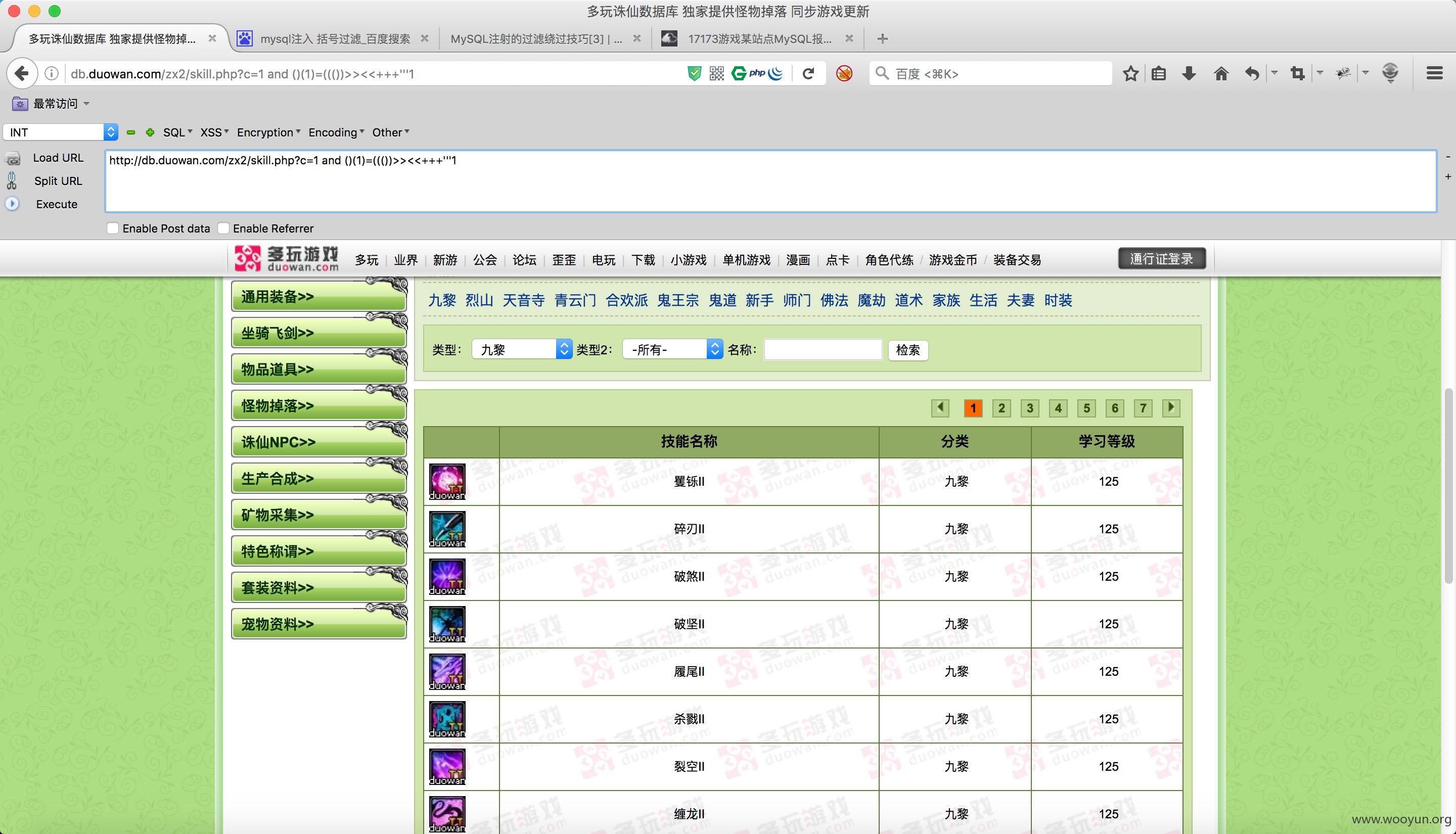The image size is (1456, 834).
Task: Open new tab with plus icon
Action: tap(882, 39)
